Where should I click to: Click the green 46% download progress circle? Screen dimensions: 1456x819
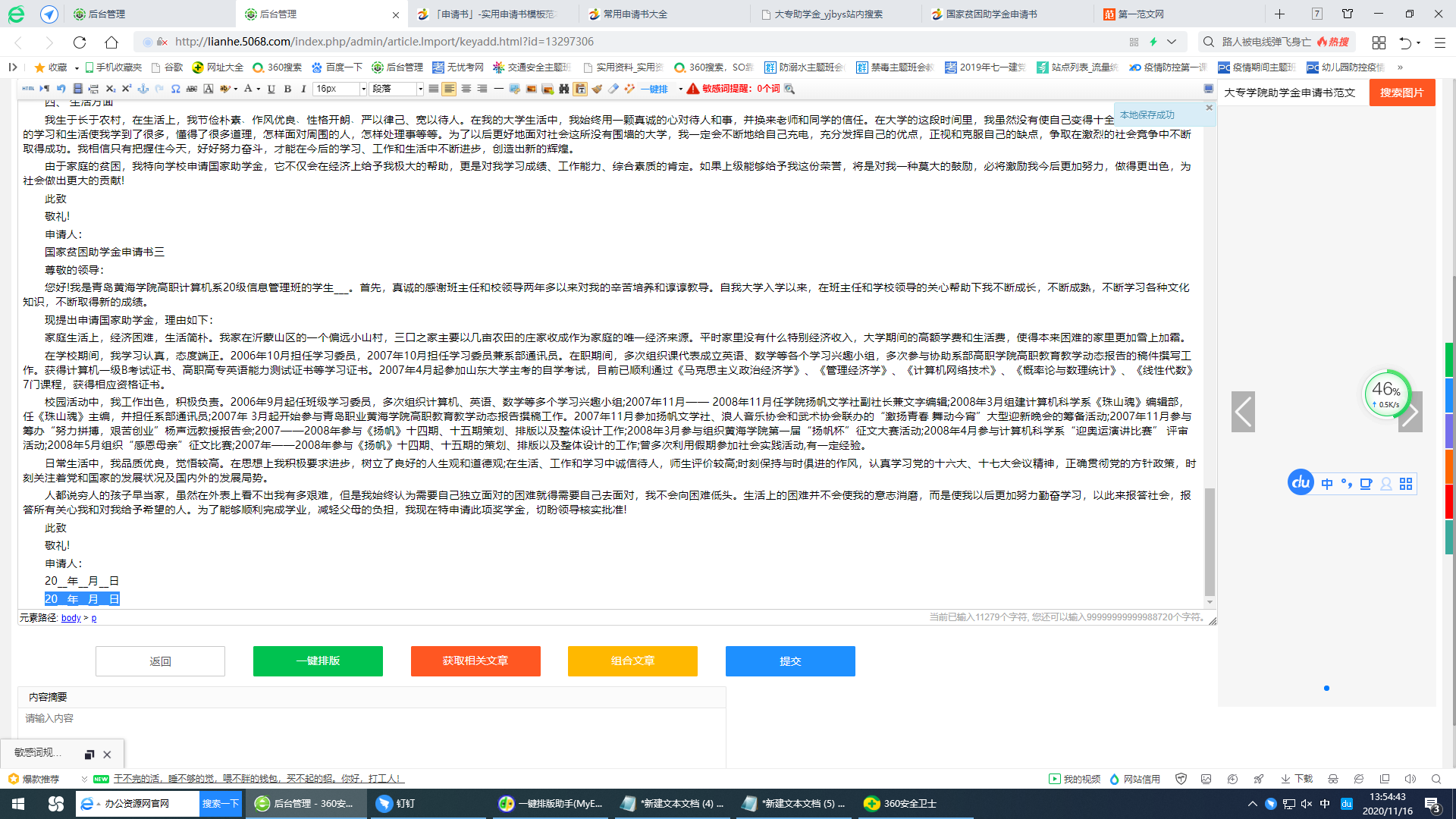pyautogui.click(x=1388, y=394)
